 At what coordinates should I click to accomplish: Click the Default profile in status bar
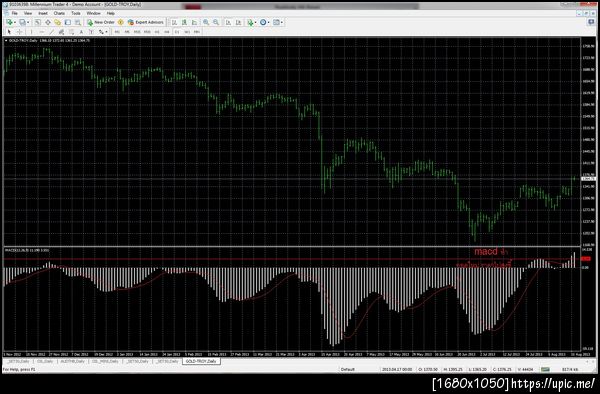[x=347, y=370]
